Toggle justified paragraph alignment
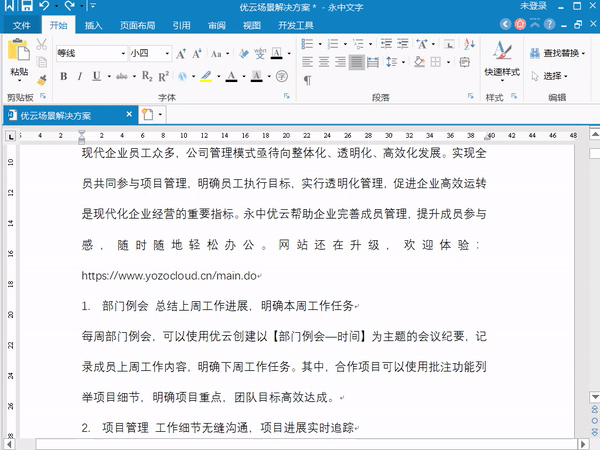Viewport: 600px width, 450px height. tap(356, 63)
